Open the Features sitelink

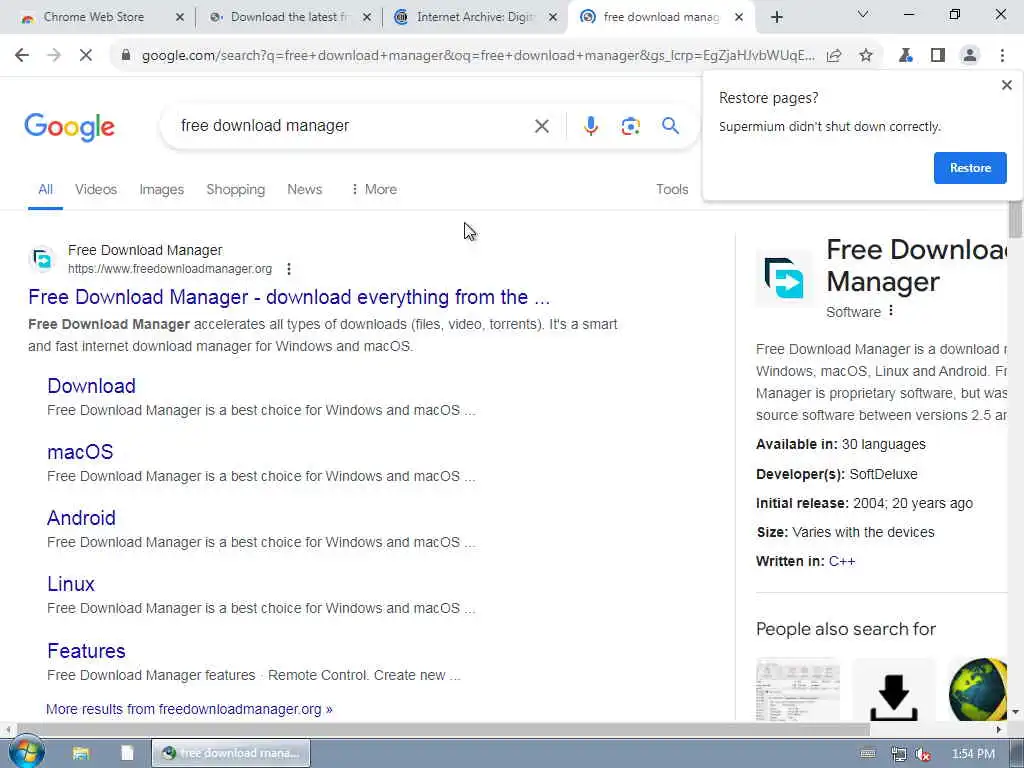click(86, 651)
